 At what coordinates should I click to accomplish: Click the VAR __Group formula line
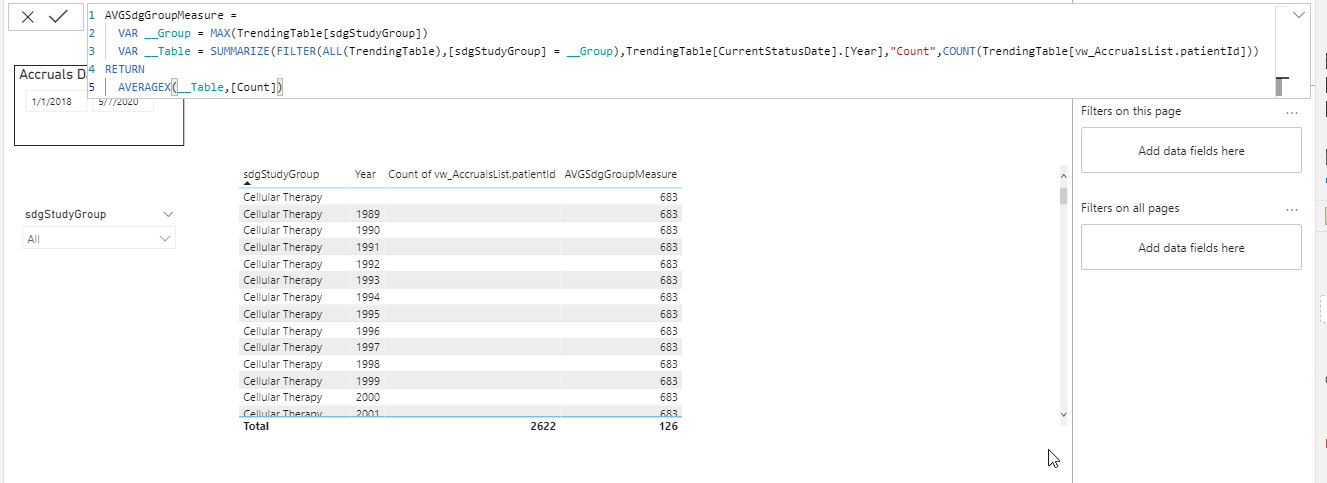tap(273, 34)
